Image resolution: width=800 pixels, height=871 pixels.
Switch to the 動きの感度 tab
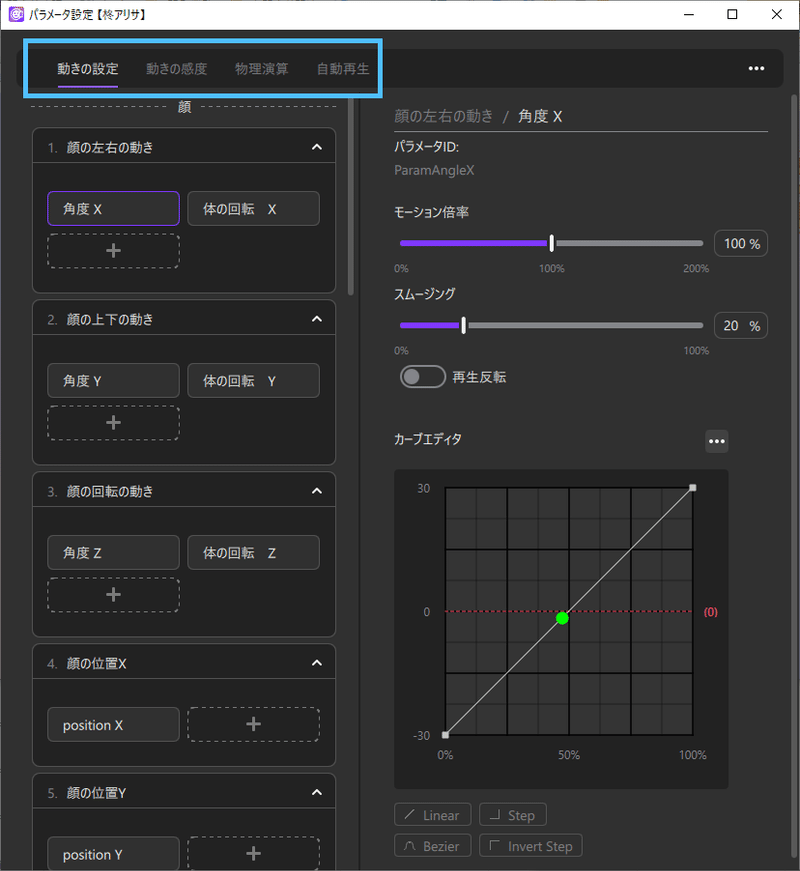pos(176,69)
